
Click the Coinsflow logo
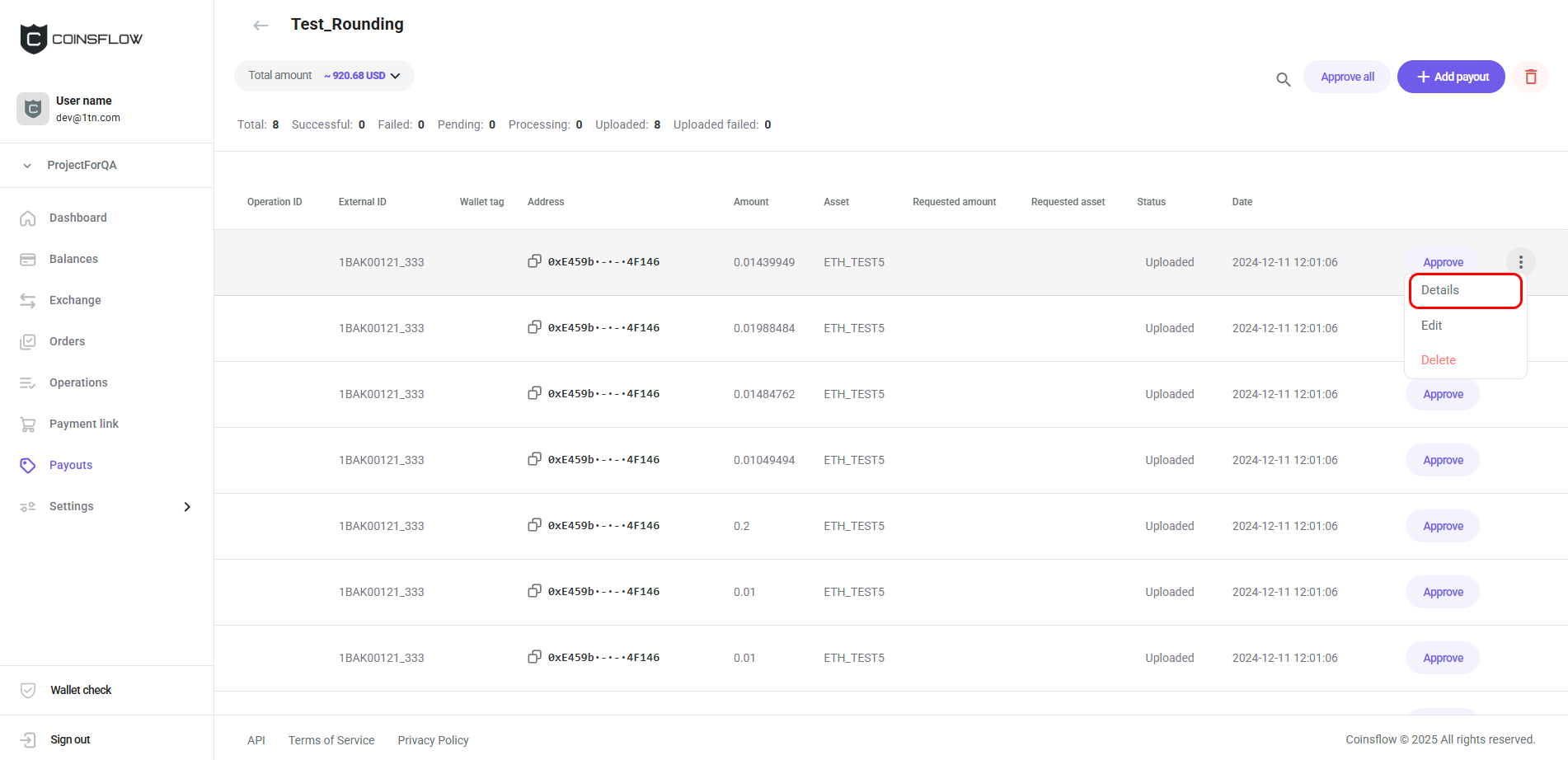click(x=81, y=39)
